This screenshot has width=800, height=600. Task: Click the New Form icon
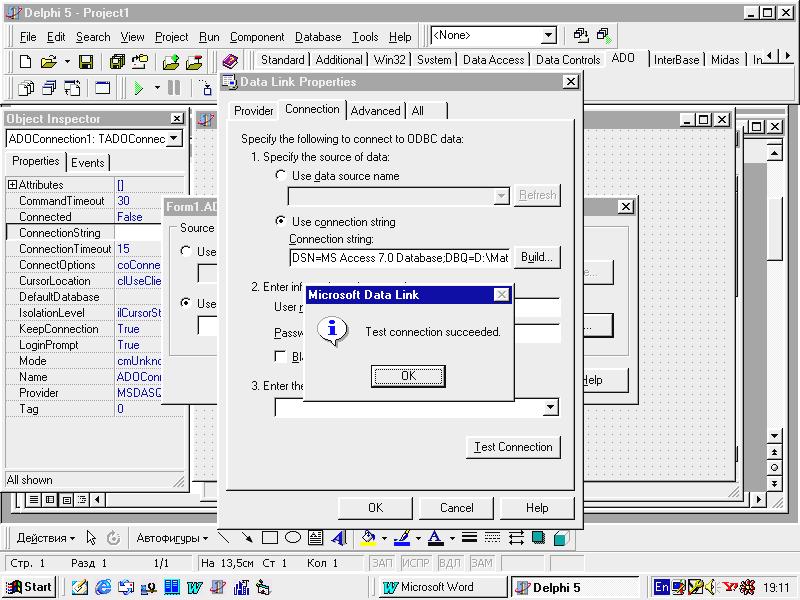[x=103, y=88]
